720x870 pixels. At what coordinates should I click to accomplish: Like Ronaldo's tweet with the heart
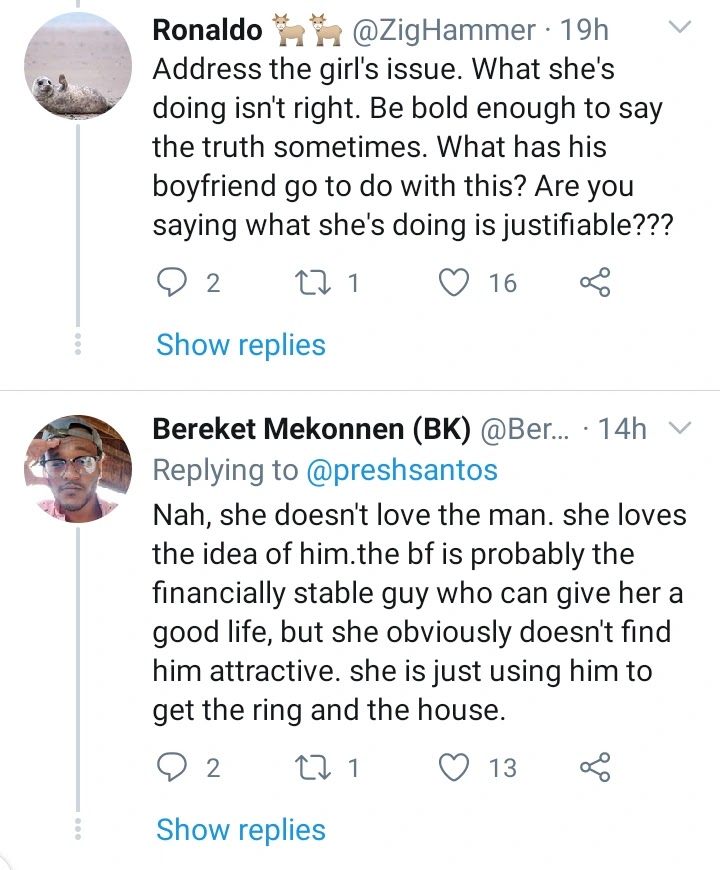[456, 284]
